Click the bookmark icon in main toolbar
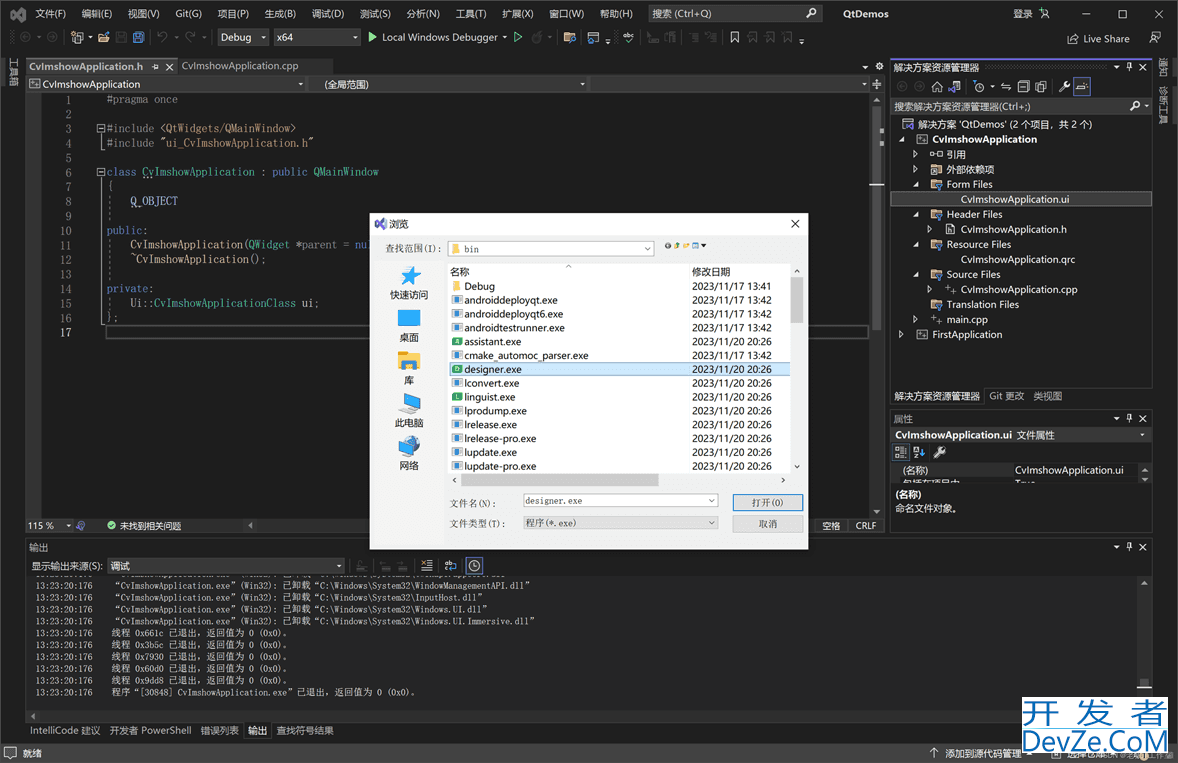1178x763 pixels. (735, 37)
